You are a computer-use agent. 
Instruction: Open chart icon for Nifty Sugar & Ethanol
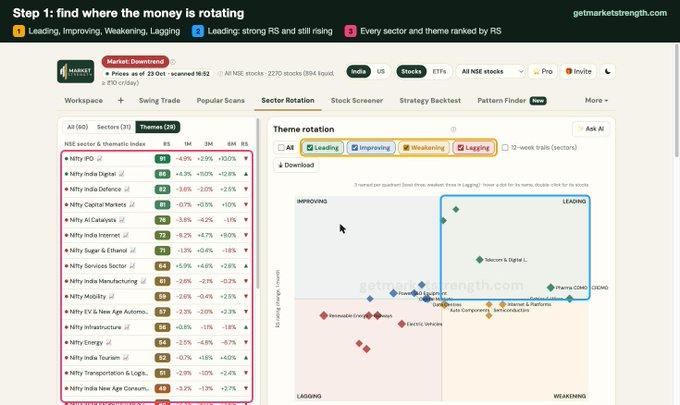click(133, 250)
